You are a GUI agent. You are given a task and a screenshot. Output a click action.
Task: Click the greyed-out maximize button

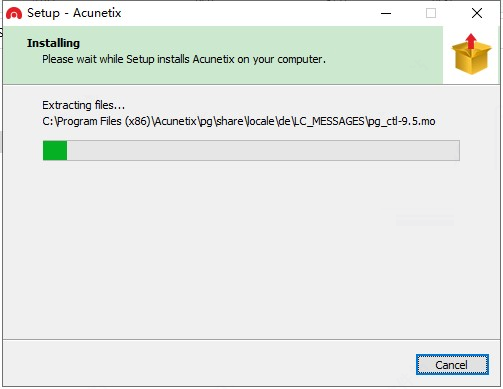[431, 13]
